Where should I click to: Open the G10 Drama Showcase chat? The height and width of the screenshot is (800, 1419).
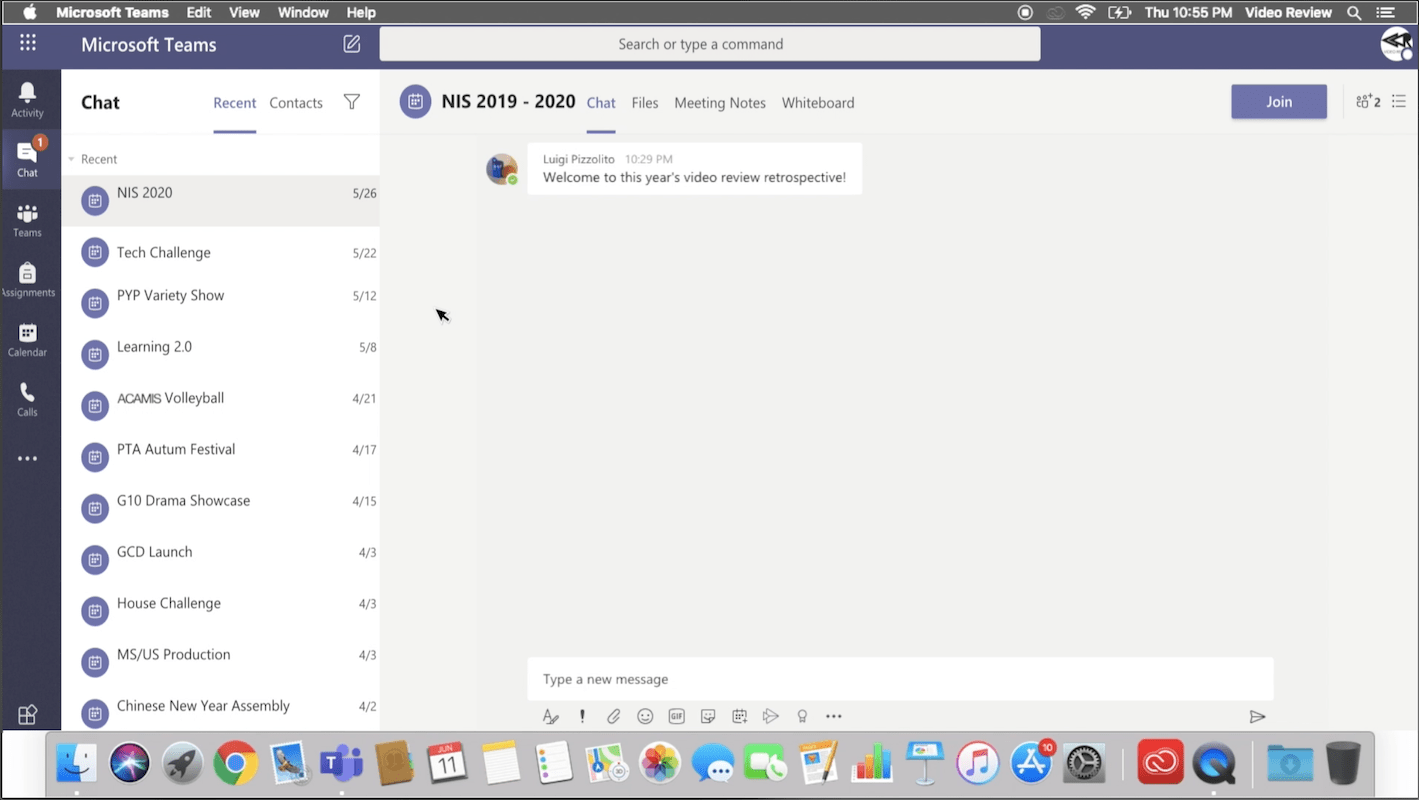(x=221, y=508)
